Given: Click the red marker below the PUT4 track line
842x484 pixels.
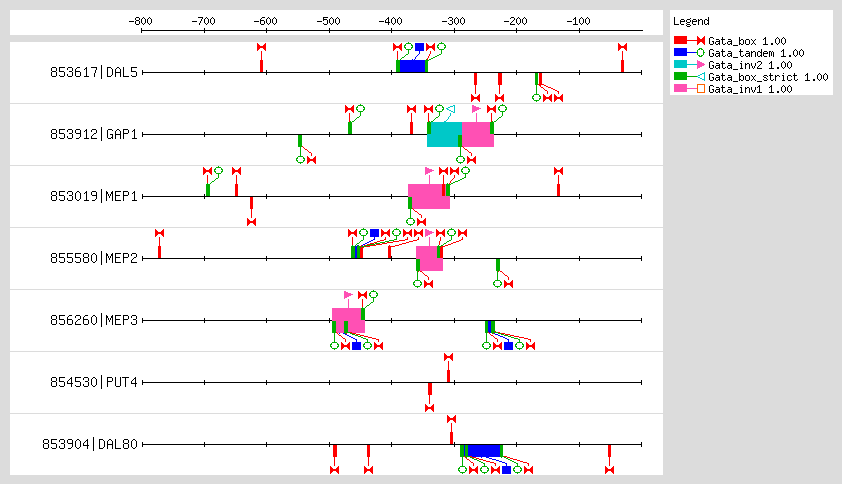Looking at the screenshot, I should tap(430, 395).
